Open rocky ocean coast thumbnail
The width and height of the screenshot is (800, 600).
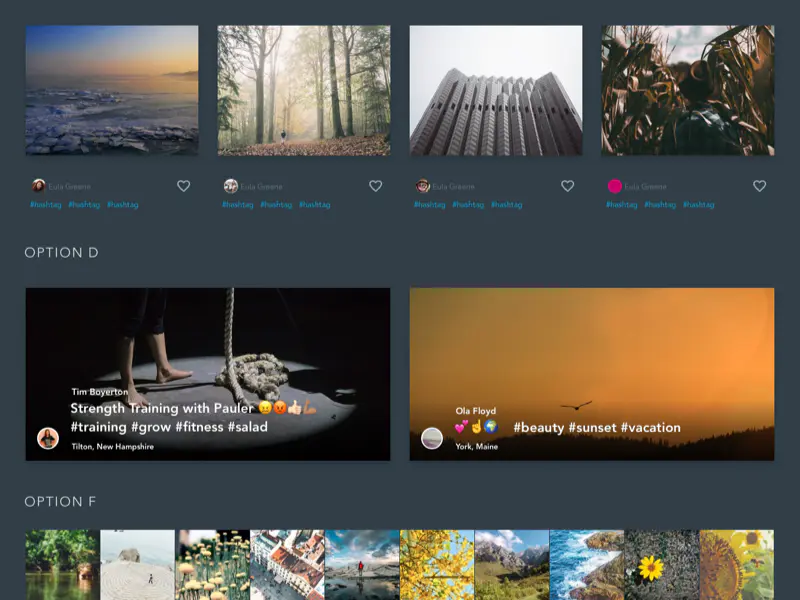587,565
